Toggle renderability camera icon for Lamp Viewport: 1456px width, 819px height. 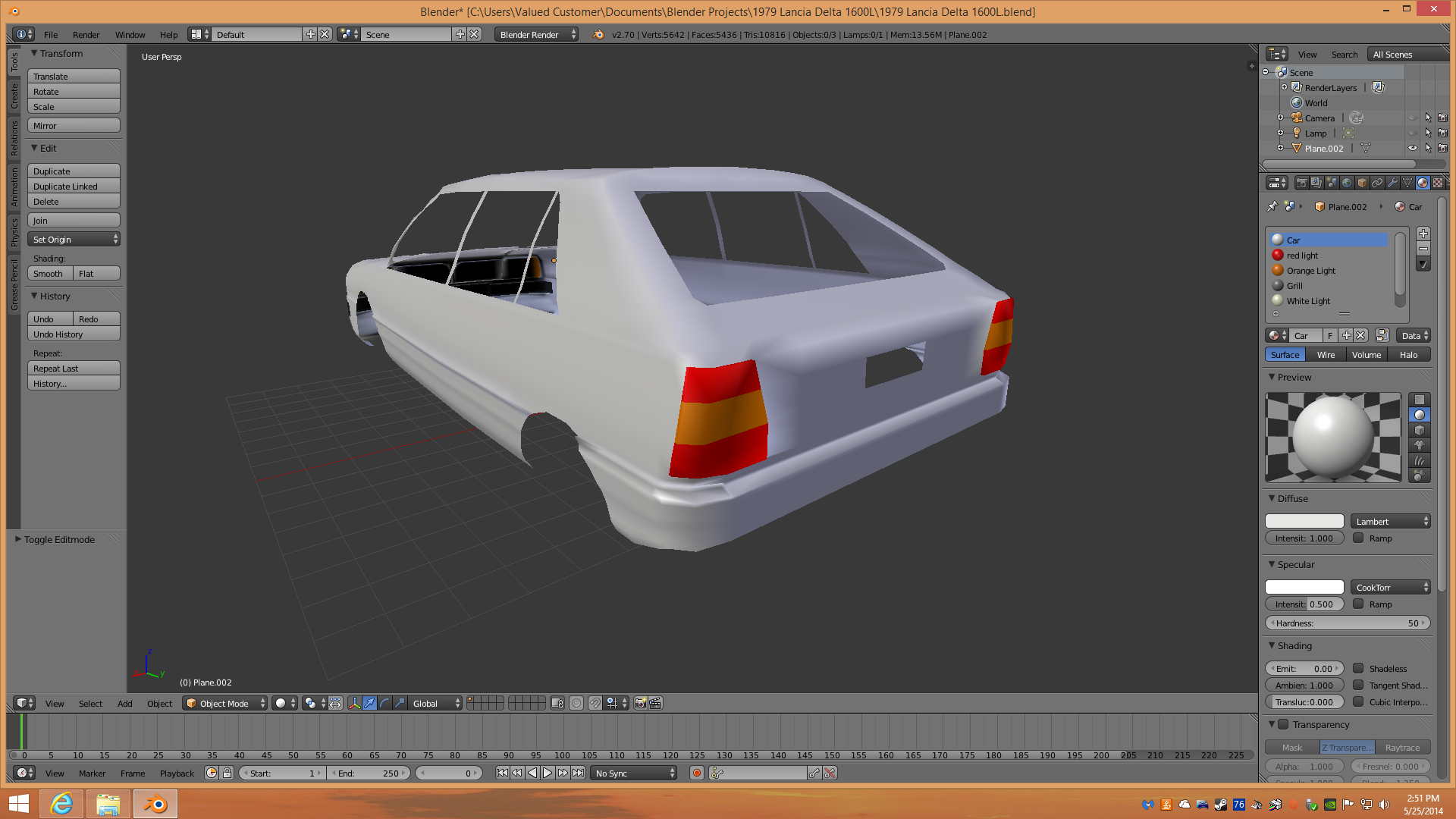(x=1443, y=133)
